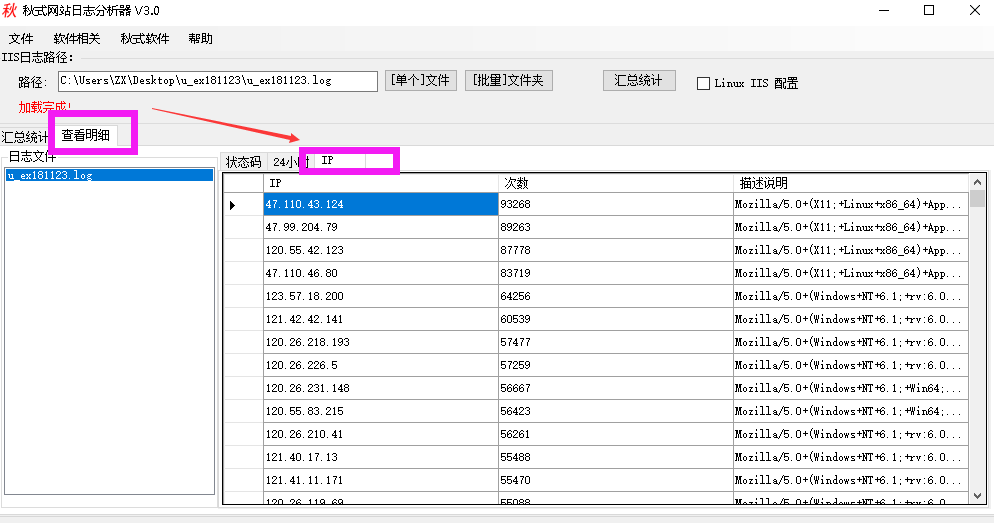Open the 帮助 menu

[x=200, y=39]
